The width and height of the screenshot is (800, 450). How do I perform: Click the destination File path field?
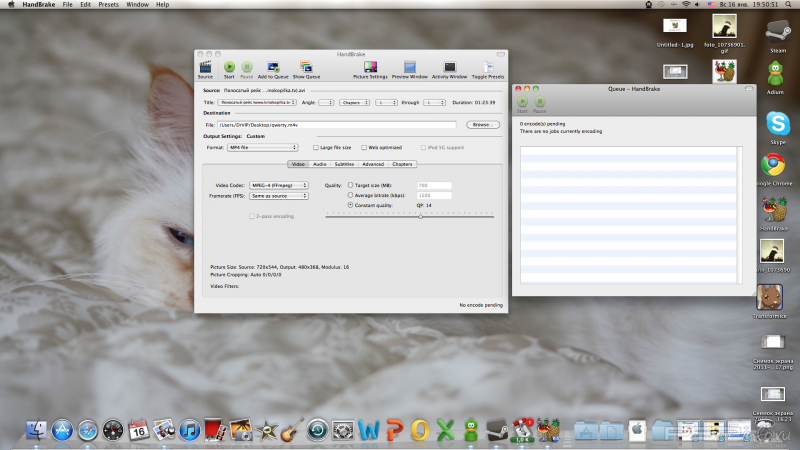click(x=336, y=125)
